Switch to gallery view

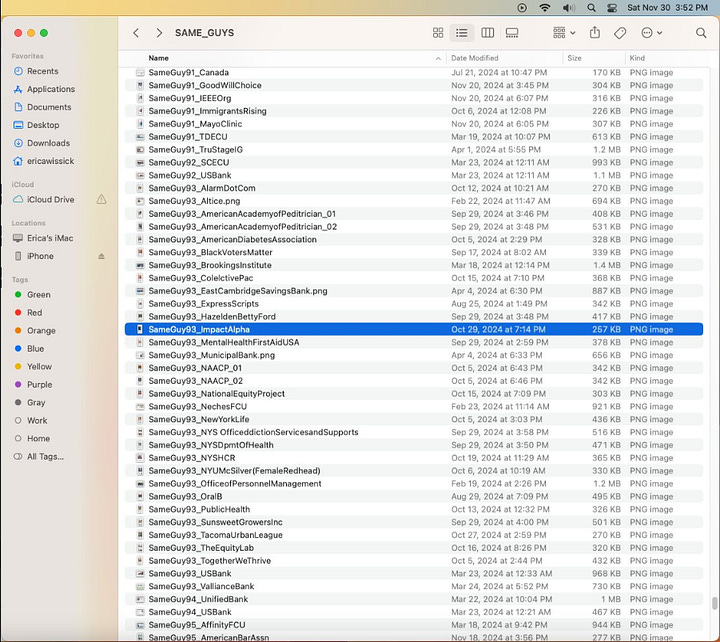(512, 33)
